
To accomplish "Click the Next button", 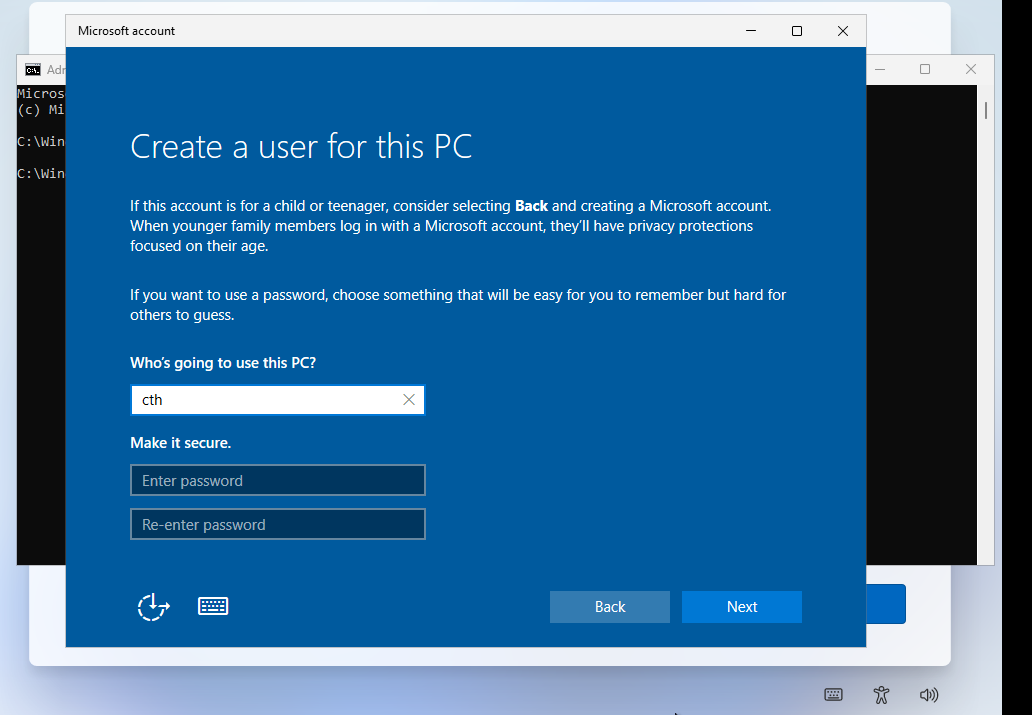I will click(742, 607).
